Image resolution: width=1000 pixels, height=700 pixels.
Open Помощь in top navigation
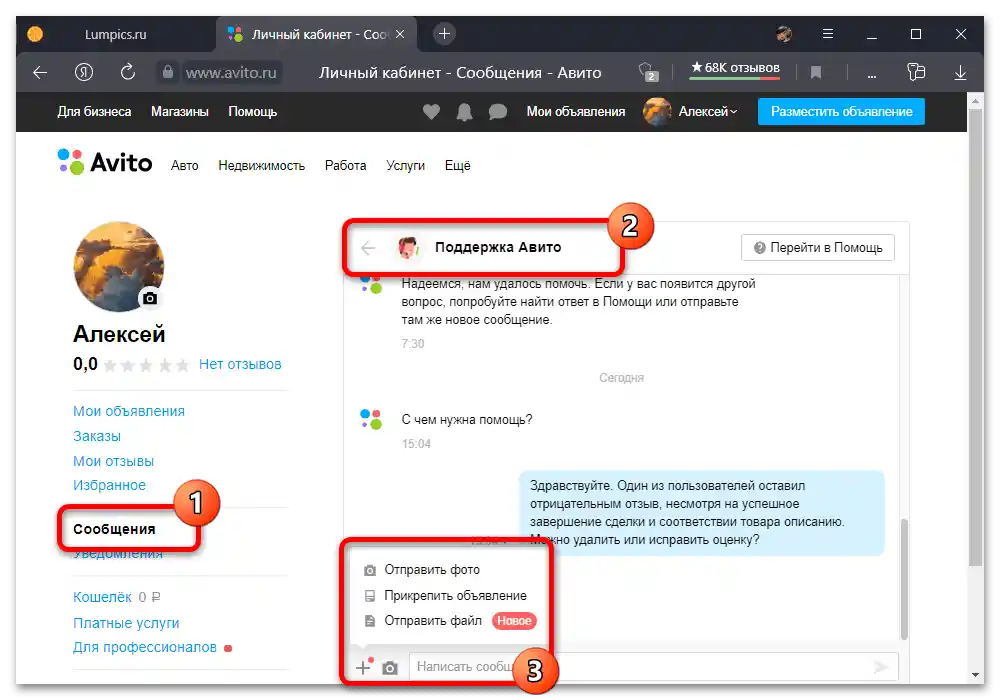click(x=253, y=112)
